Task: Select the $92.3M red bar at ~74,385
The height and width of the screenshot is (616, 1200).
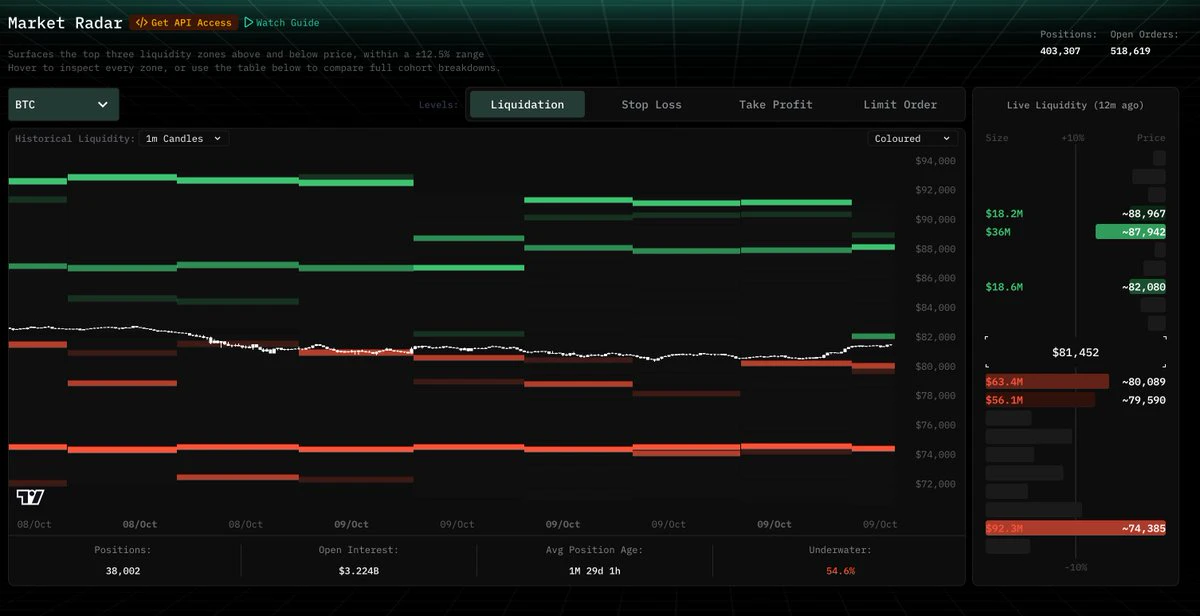Action: pos(1076,528)
